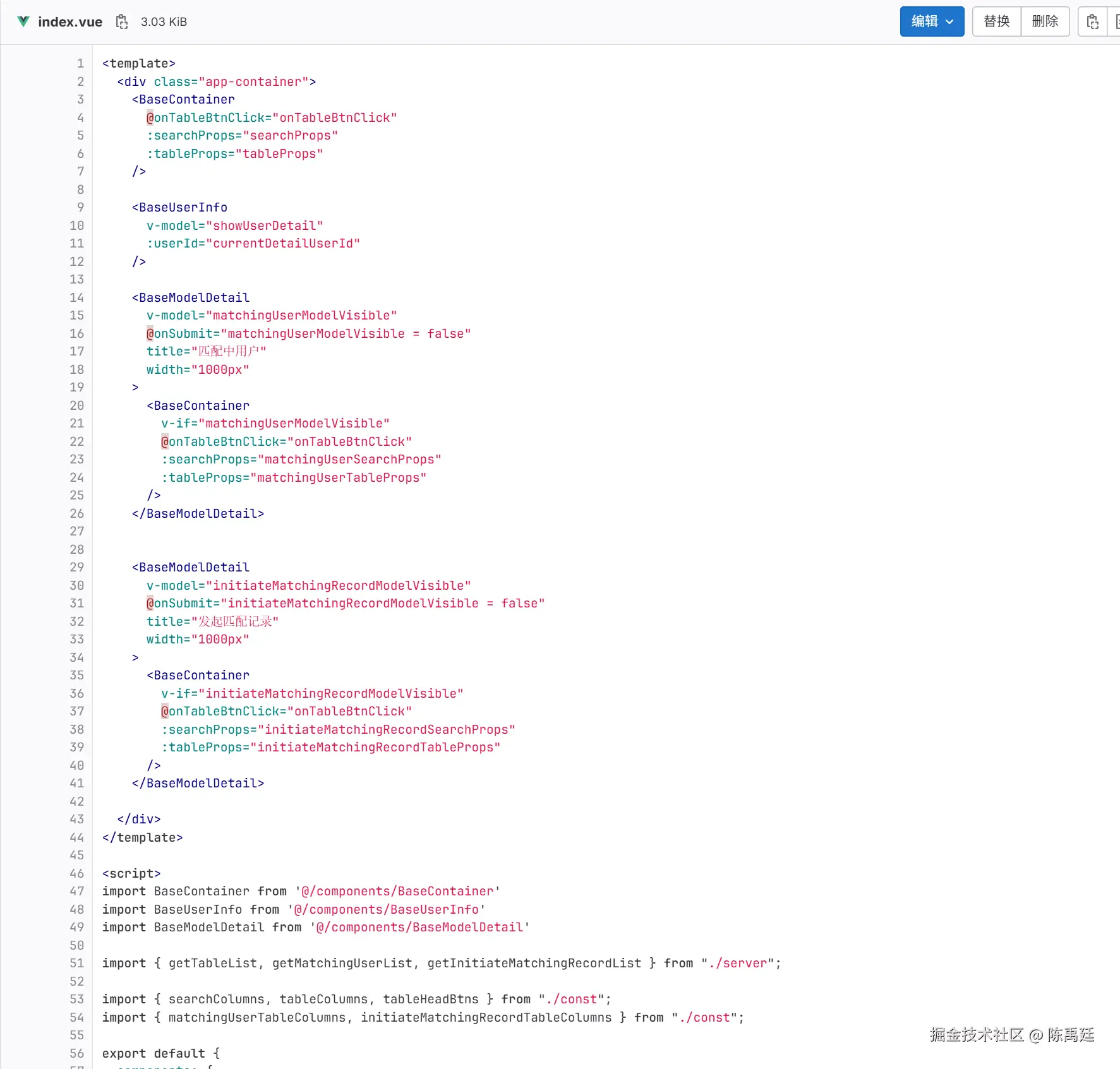Click the v-if="initiateMatchingRecordModelVisible" line
1120x1069 pixels.
(312, 693)
